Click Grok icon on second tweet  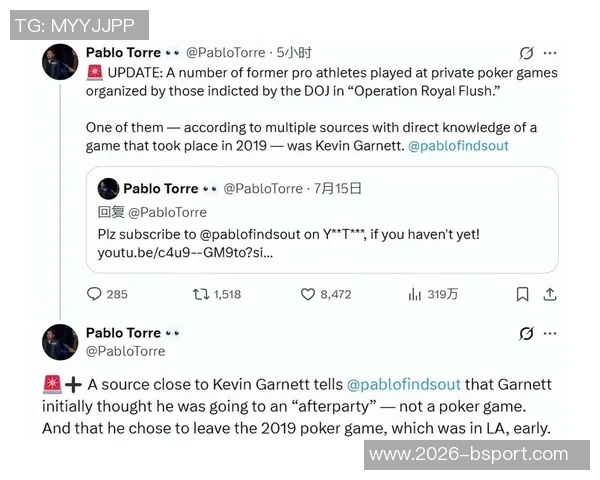(x=526, y=334)
